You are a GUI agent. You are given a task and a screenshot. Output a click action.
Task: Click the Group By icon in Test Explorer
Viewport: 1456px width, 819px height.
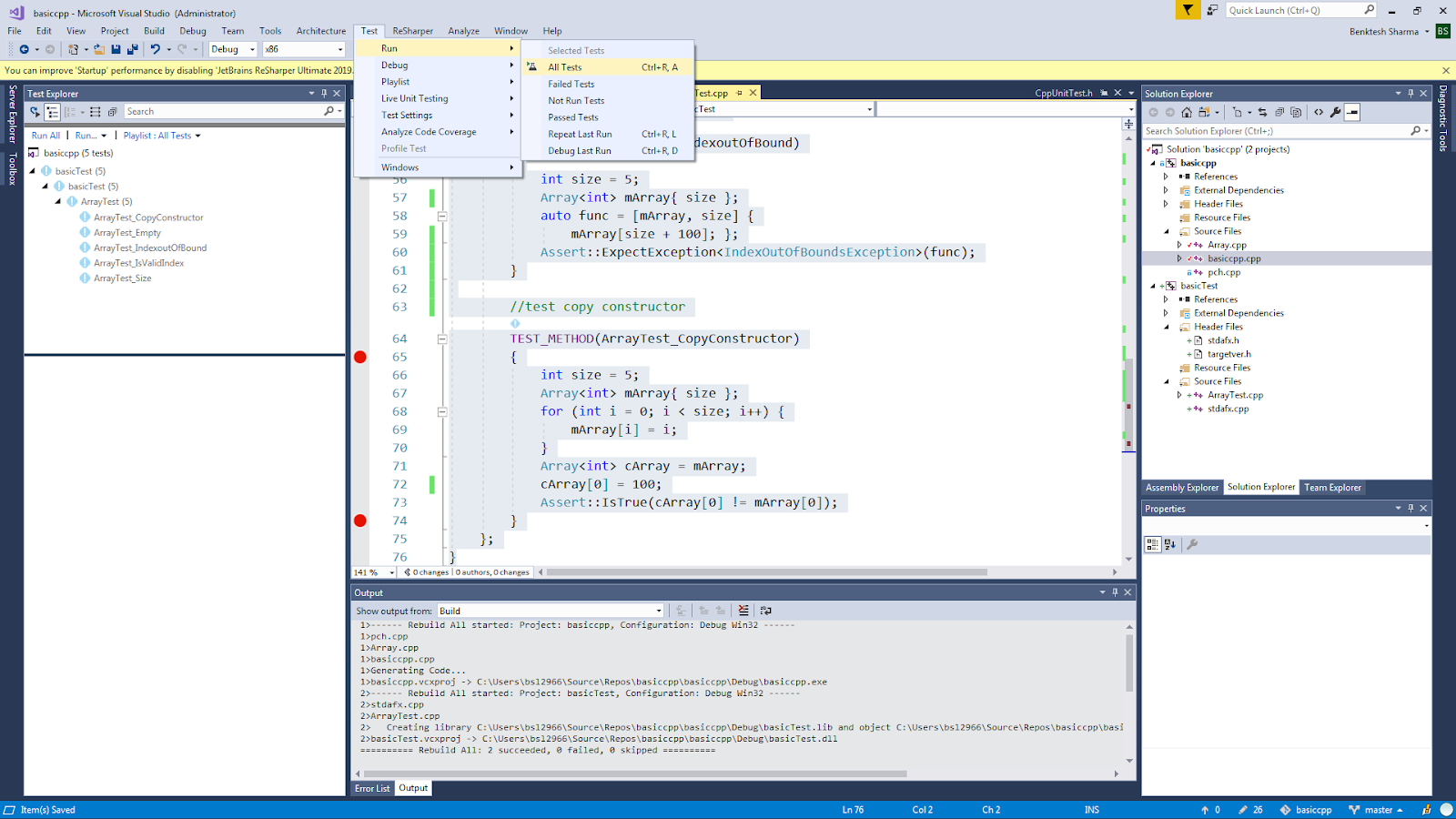point(71,111)
